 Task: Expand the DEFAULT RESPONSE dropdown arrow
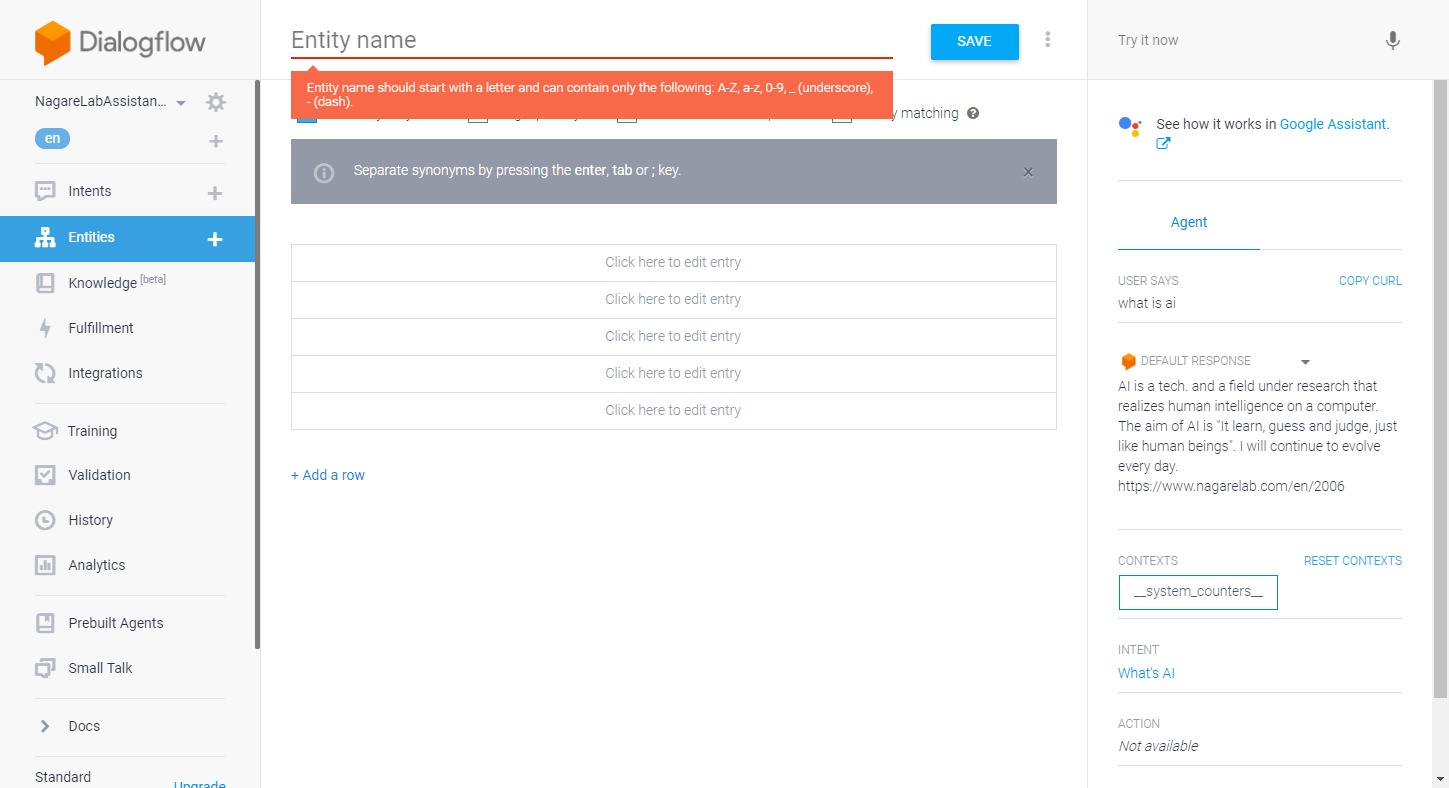coord(1305,362)
